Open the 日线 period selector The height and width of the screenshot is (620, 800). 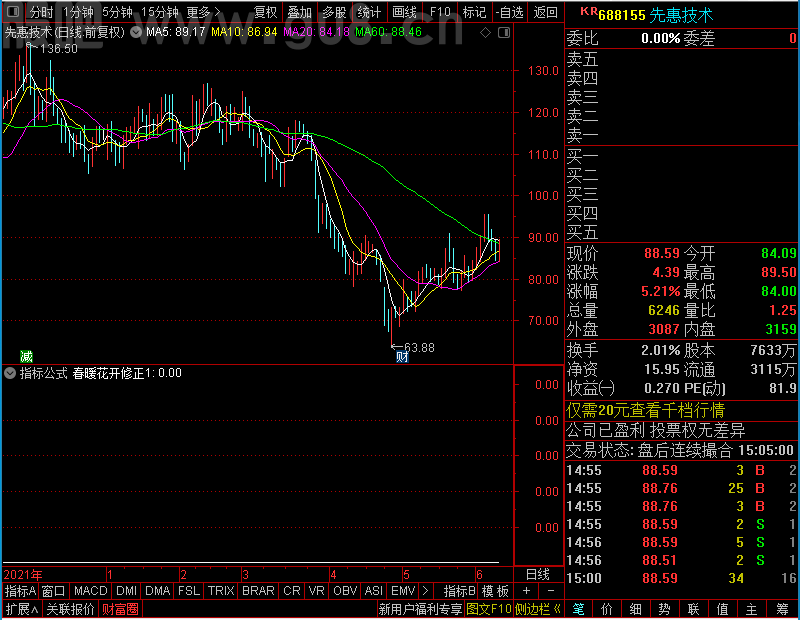click(538, 575)
